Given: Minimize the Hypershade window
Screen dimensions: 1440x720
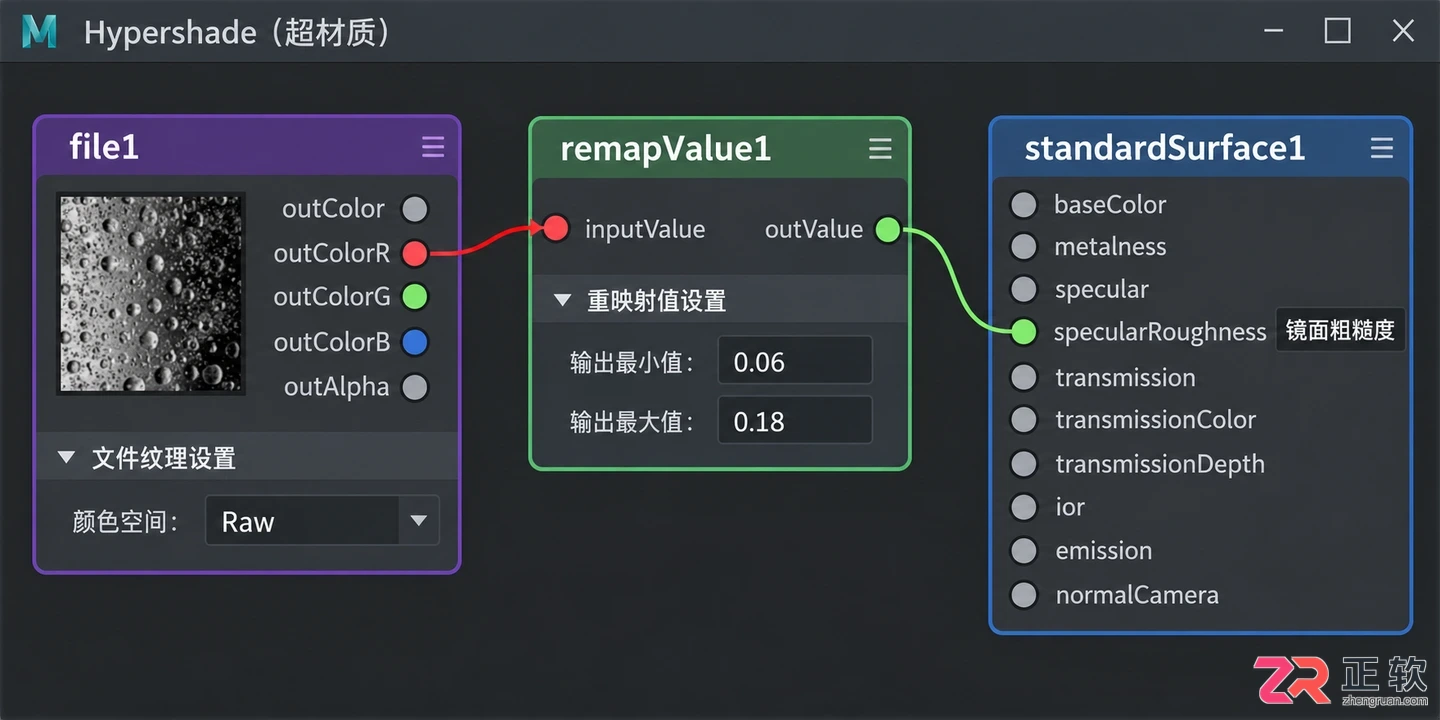Looking at the screenshot, I should point(1274,31).
